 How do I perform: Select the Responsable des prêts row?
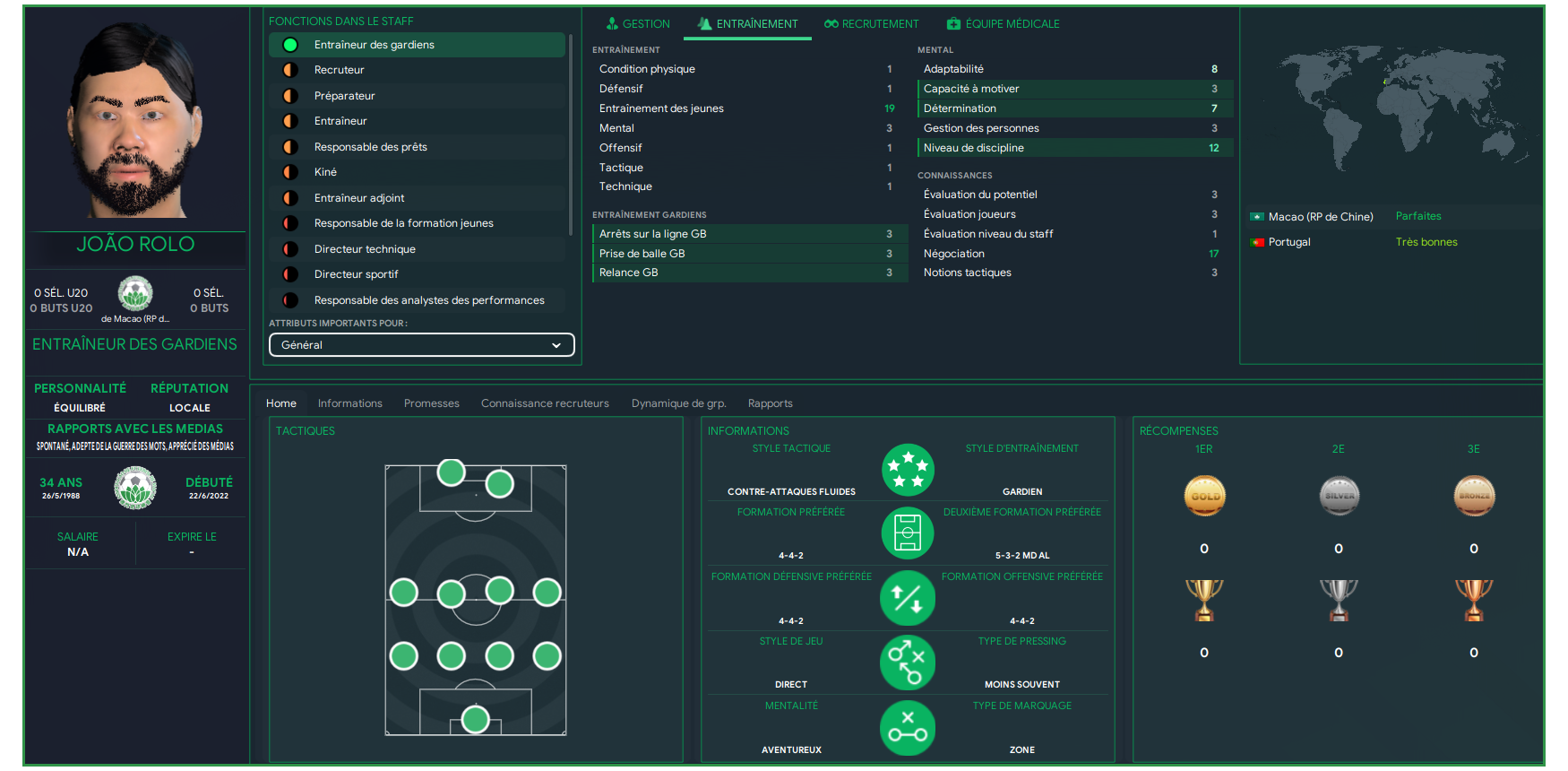pyautogui.click(x=418, y=147)
